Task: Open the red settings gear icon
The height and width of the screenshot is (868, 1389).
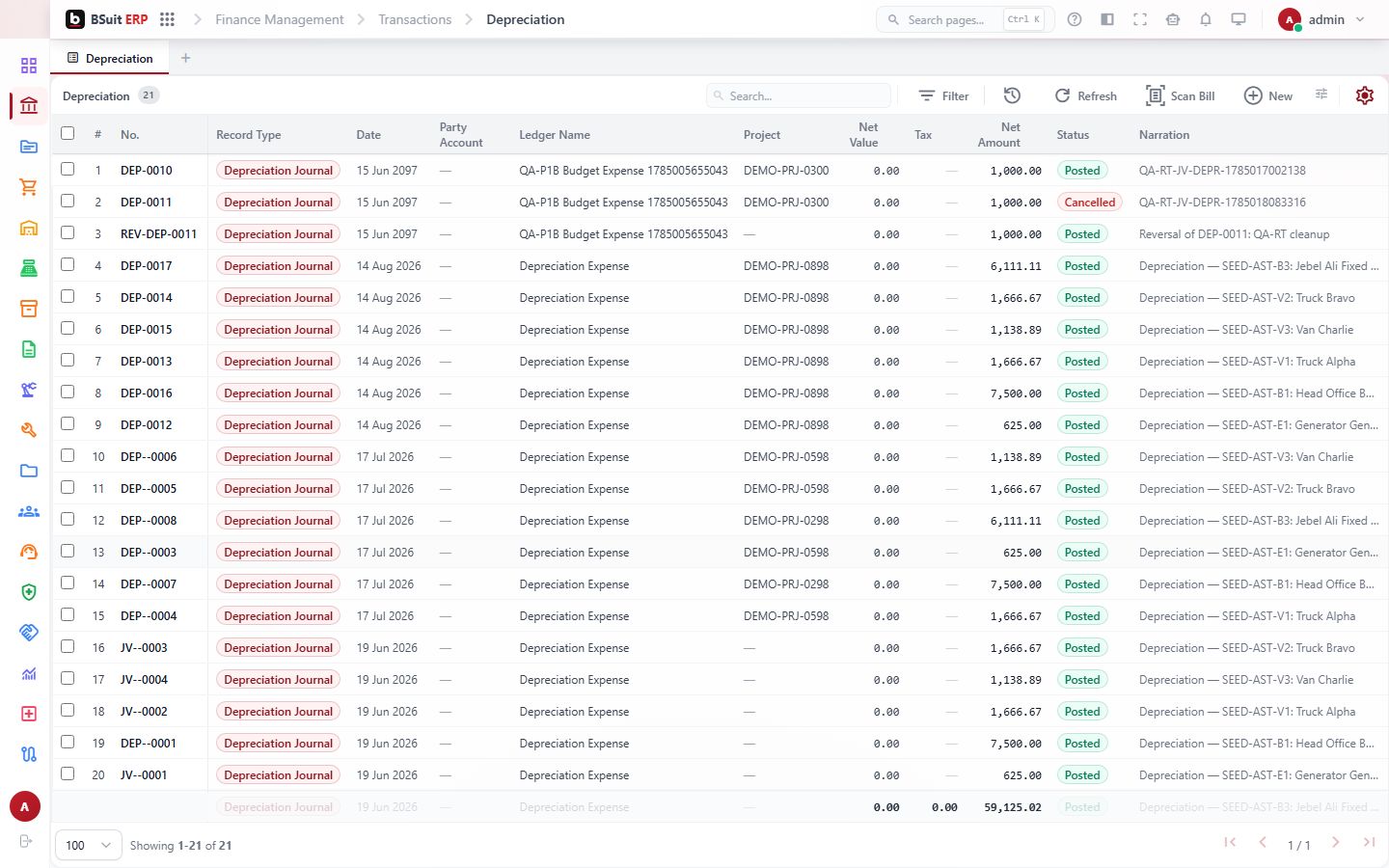Action: (x=1364, y=95)
